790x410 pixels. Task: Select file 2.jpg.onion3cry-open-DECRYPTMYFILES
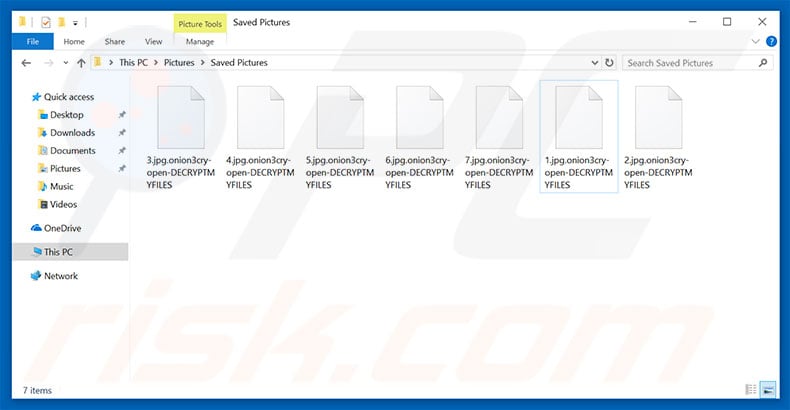658,136
